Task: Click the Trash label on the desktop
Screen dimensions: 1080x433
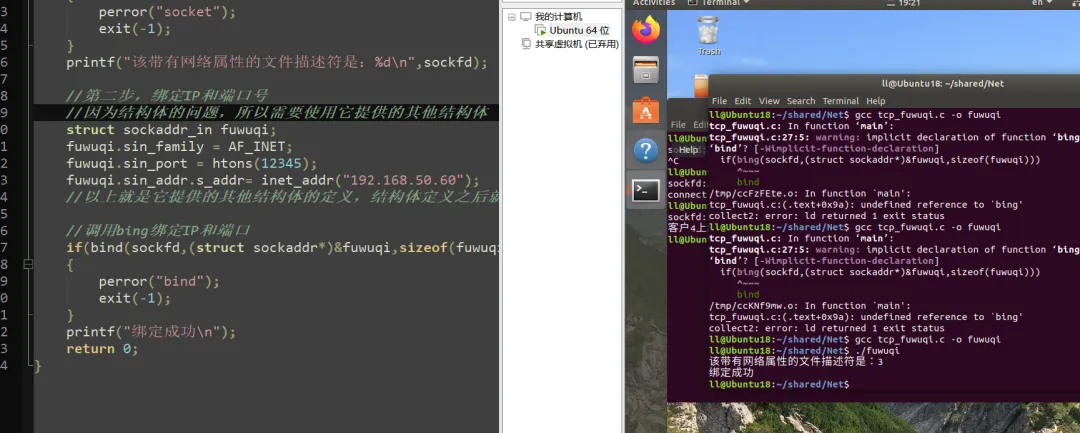Action: [709, 52]
